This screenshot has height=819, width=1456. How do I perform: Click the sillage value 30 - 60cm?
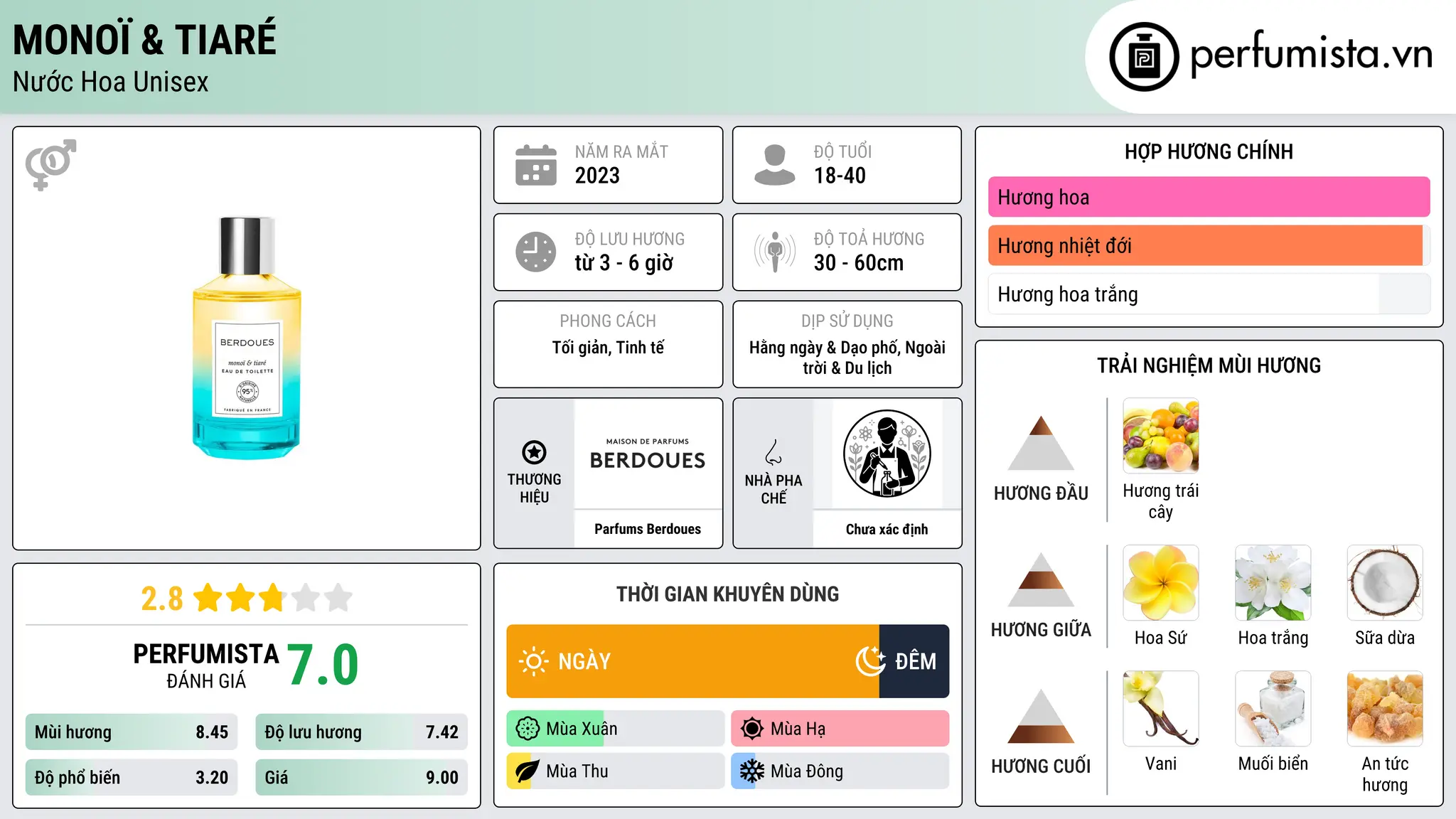[859, 263]
